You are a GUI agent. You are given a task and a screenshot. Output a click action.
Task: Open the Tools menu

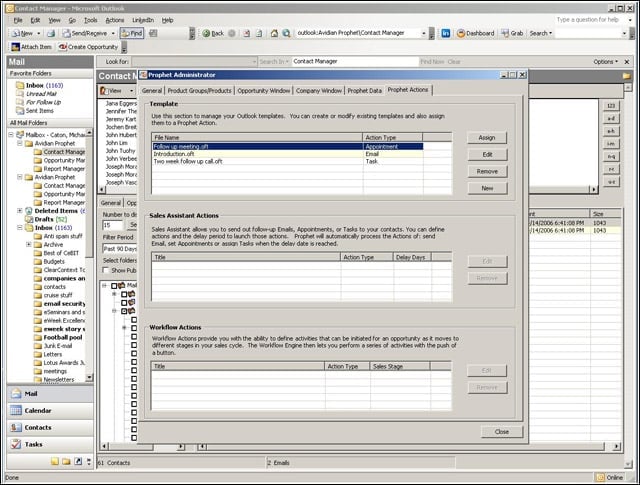click(91, 20)
